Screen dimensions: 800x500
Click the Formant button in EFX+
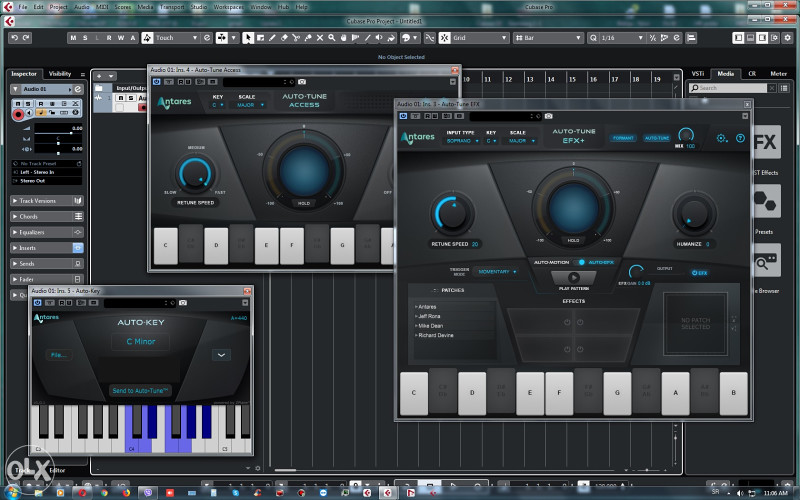[x=623, y=138]
